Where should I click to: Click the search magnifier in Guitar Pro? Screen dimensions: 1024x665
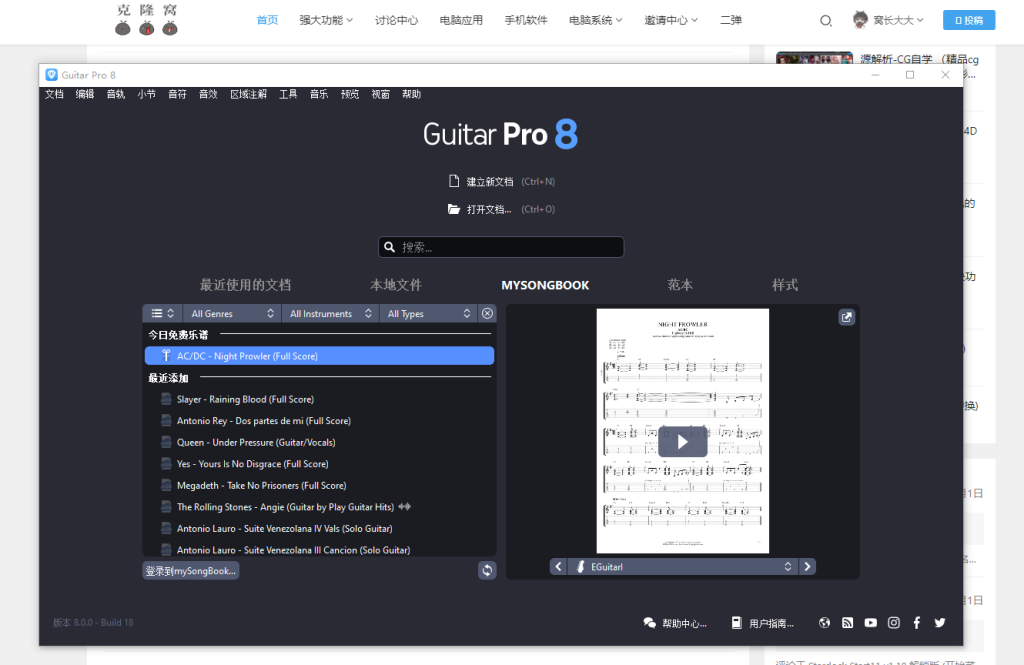click(389, 247)
